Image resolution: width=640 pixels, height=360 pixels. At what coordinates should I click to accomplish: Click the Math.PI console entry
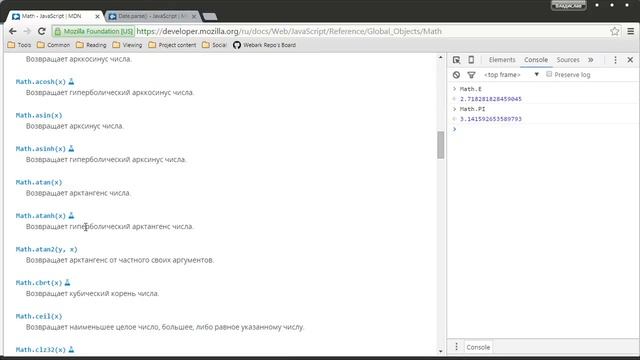[472, 109]
